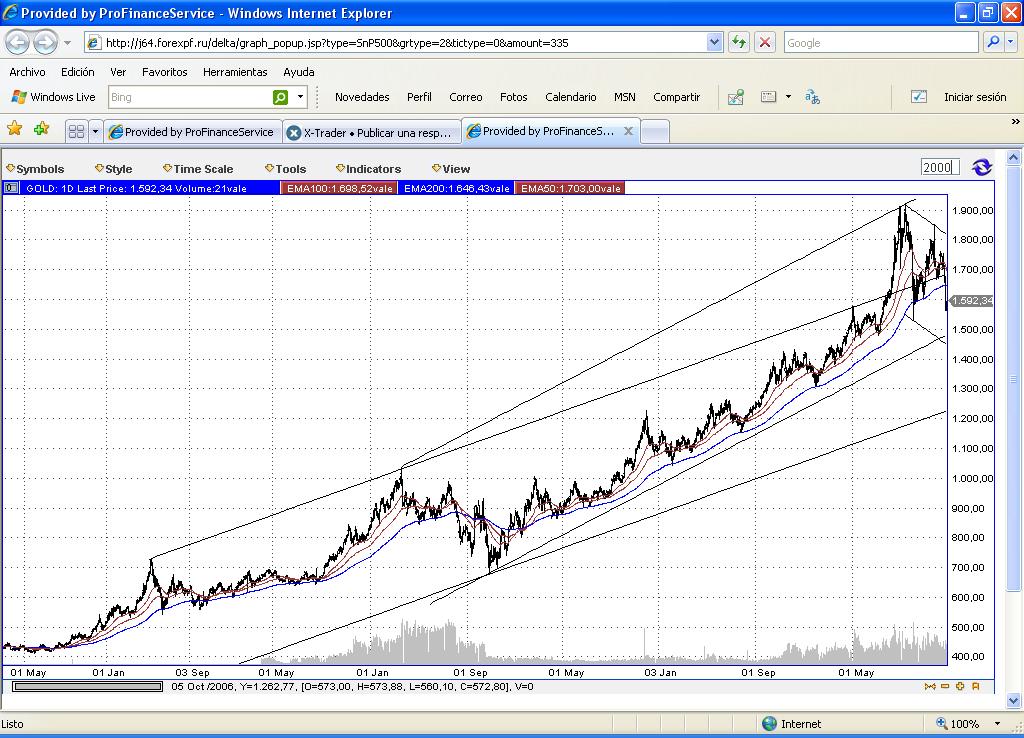Toggle the EMA50 indicator label
This screenshot has height=738, width=1024.
click(x=569, y=188)
